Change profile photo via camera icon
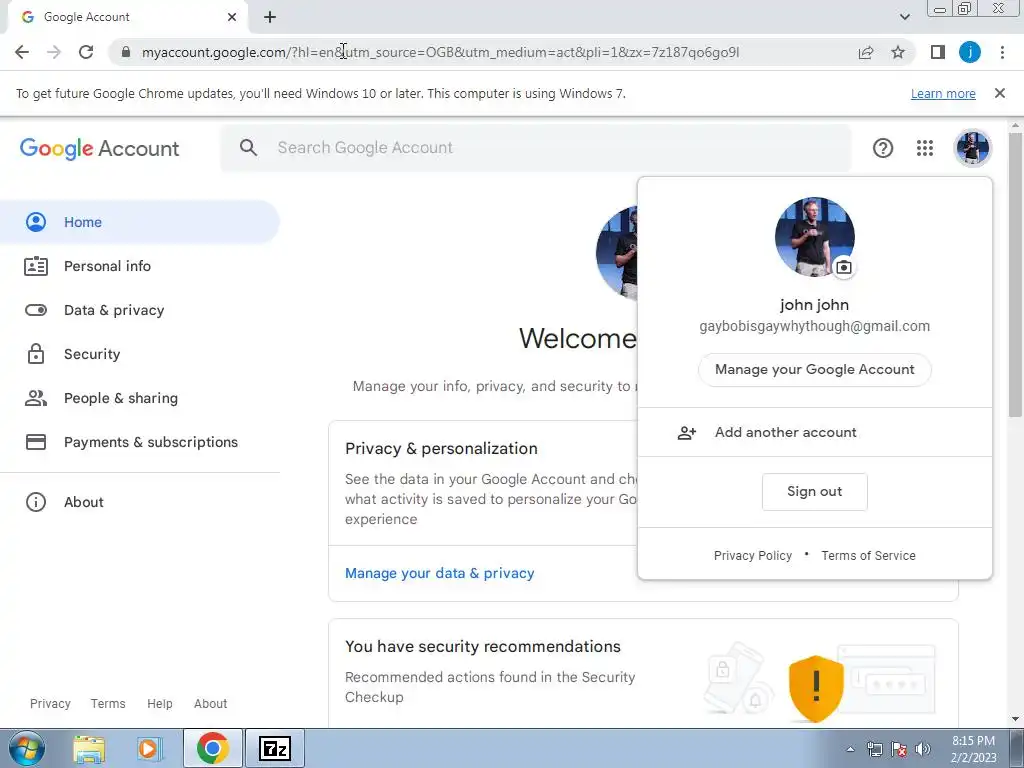Screen dimensions: 1024x768 (x=844, y=267)
